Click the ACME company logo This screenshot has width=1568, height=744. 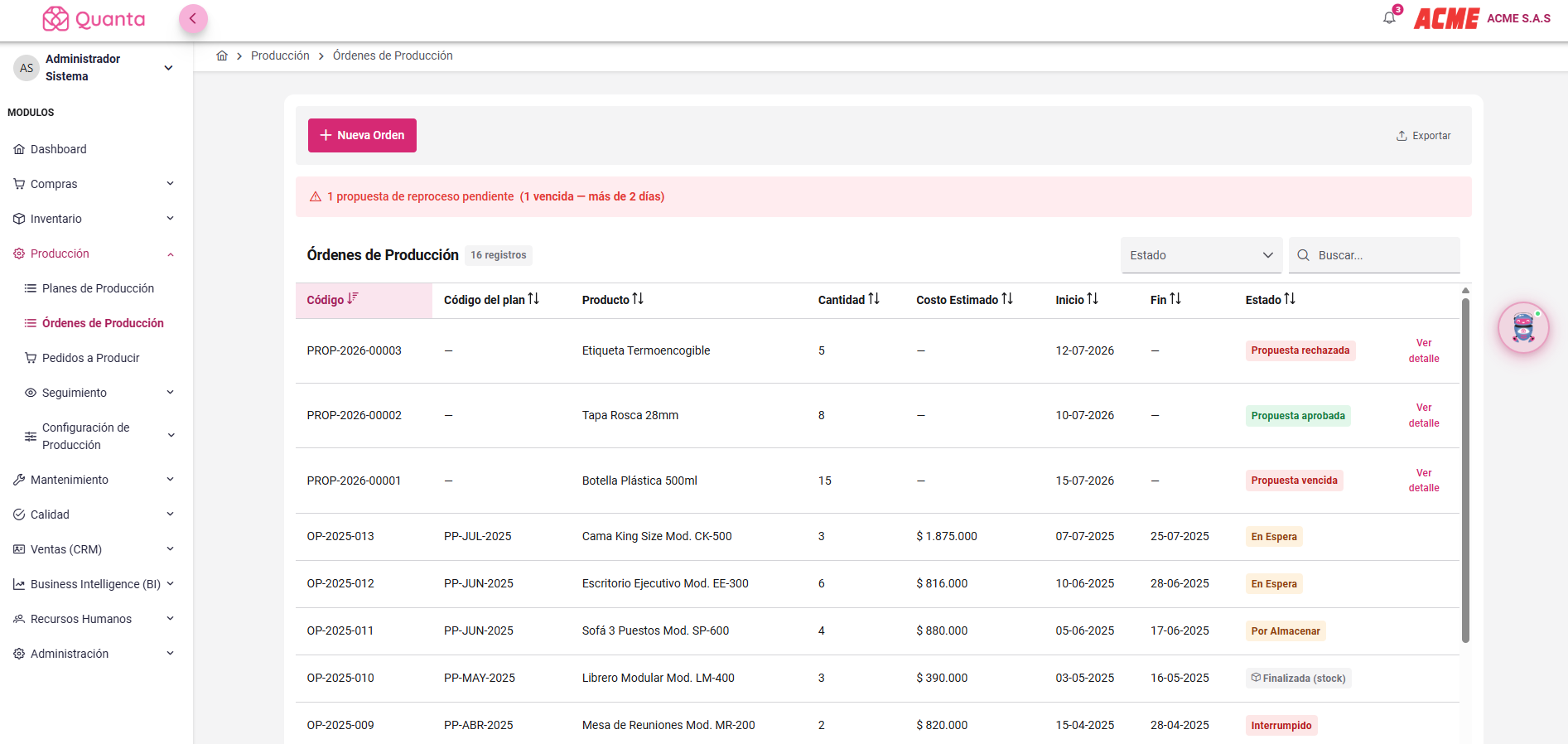tap(1446, 18)
